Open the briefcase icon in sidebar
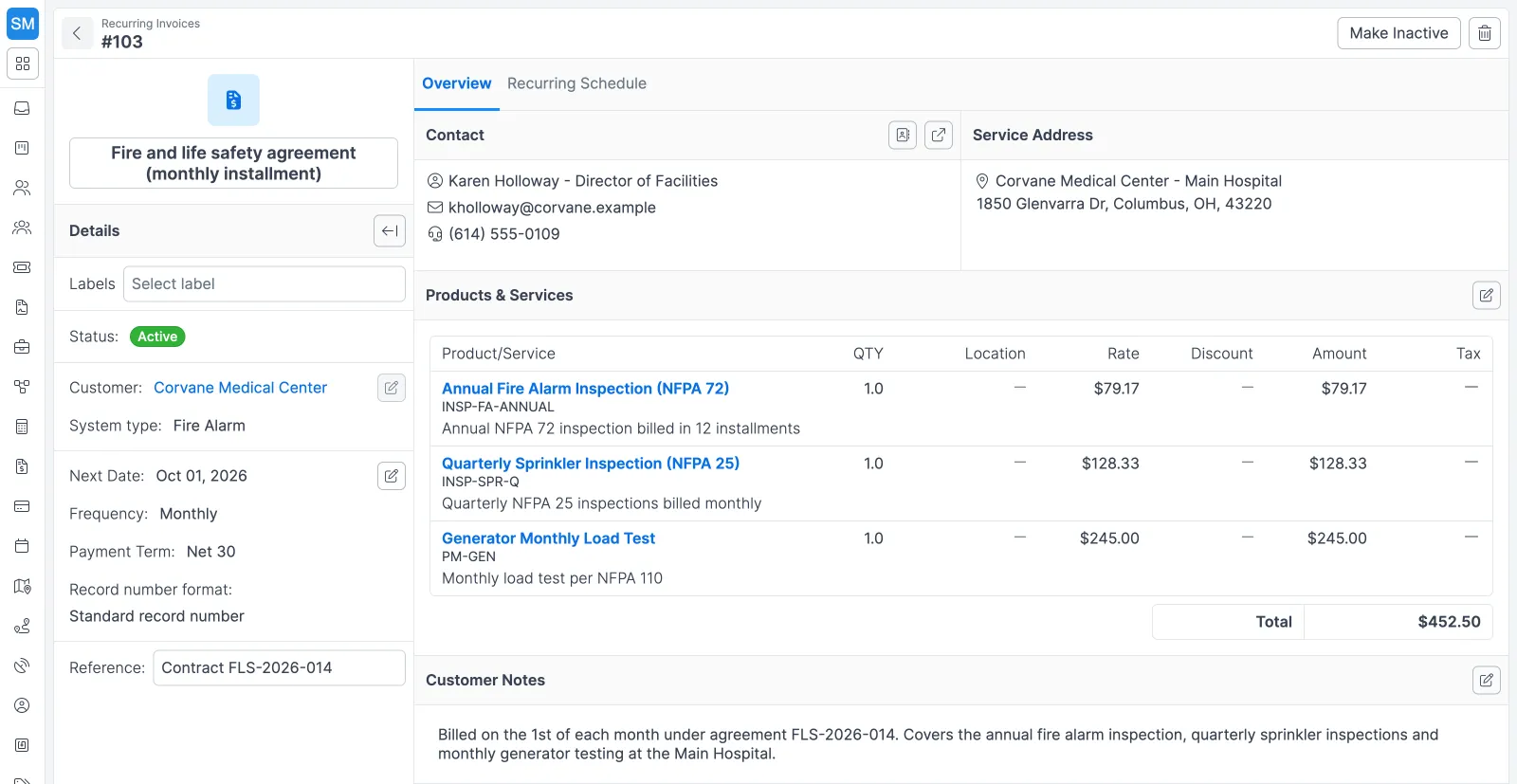 tap(23, 347)
